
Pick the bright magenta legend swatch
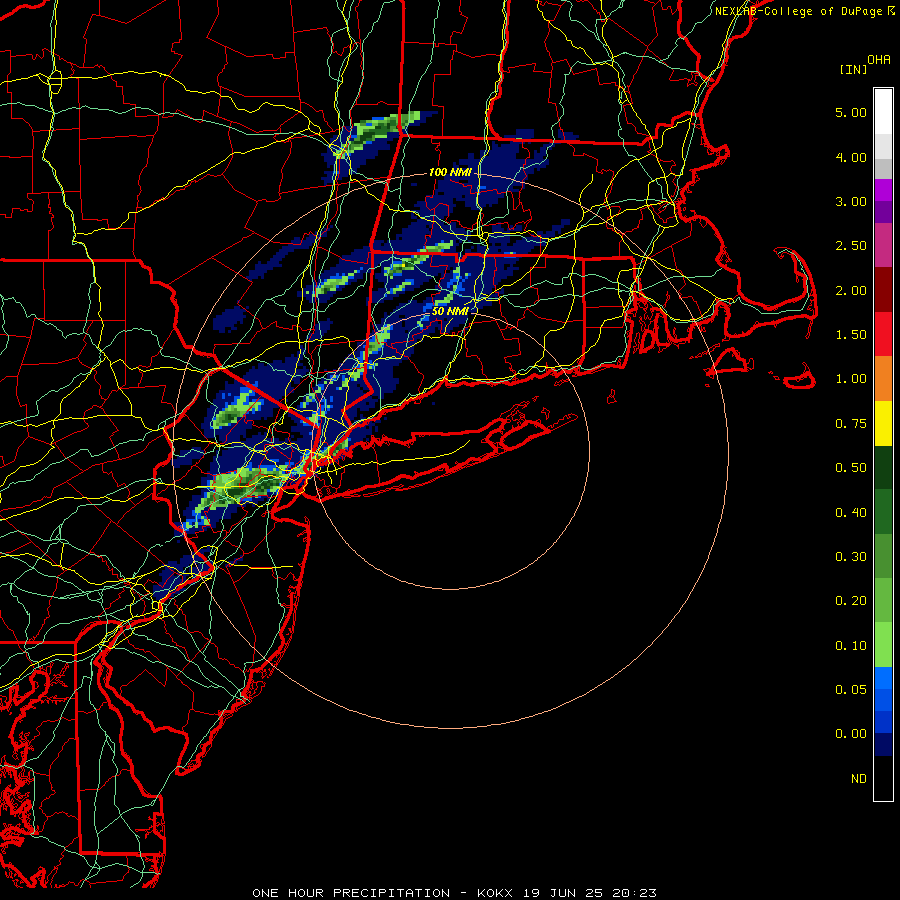click(883, 190)
